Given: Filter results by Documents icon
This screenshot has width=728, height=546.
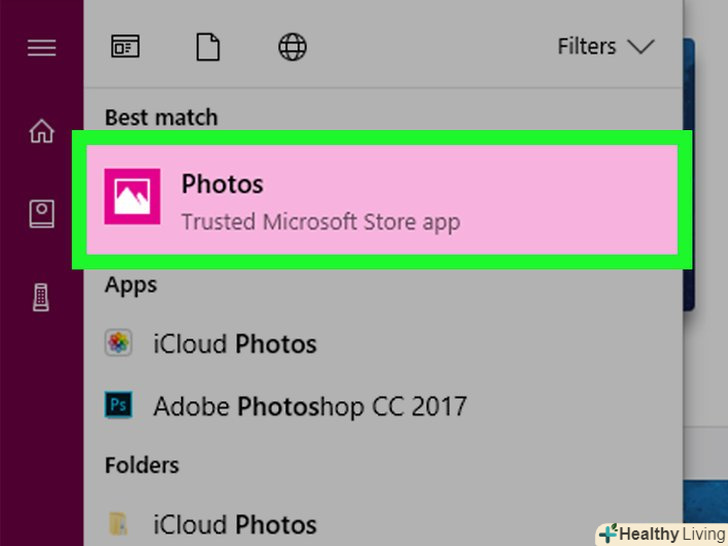Looking at the screenshot, I should [x=207, y=47].
